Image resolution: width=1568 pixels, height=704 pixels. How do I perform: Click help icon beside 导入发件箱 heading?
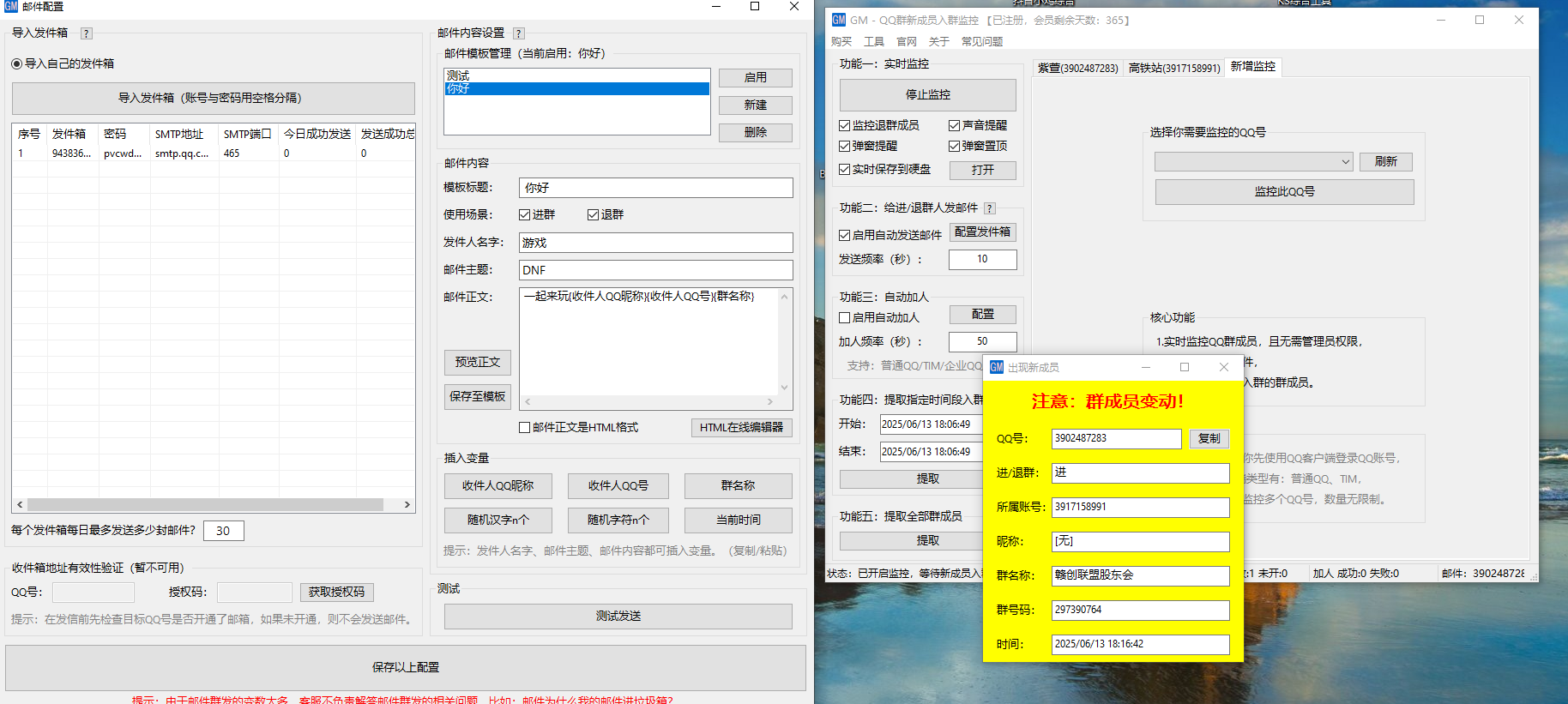86,33
